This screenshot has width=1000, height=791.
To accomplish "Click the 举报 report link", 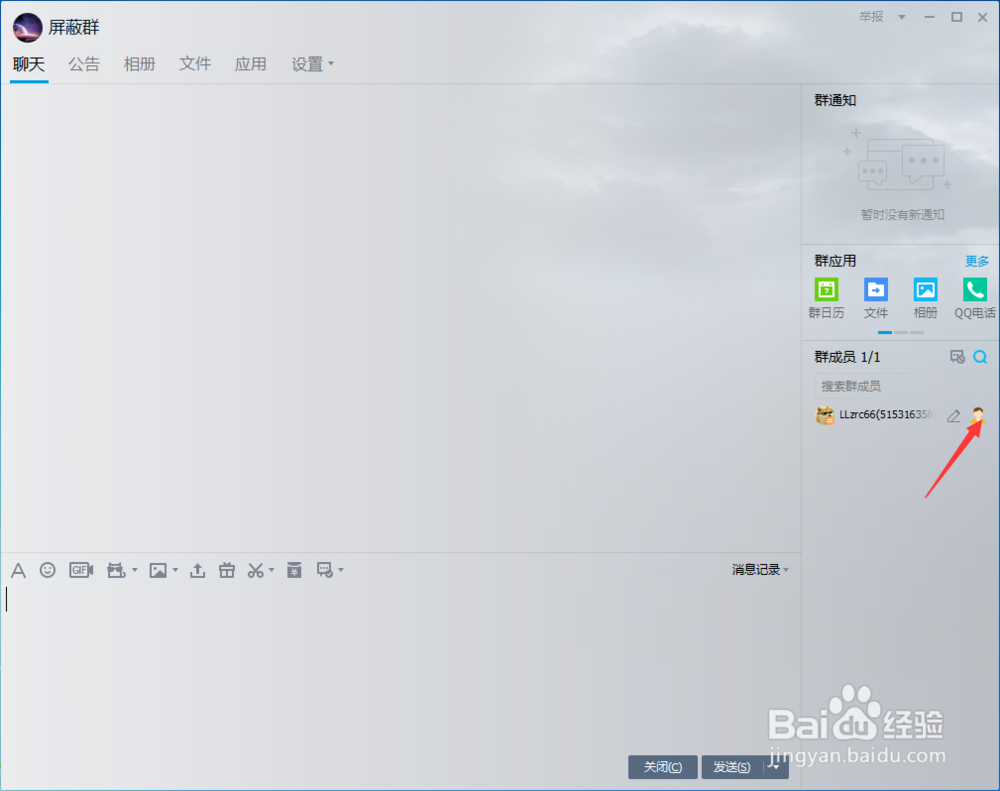I will [x=871, y=17].
